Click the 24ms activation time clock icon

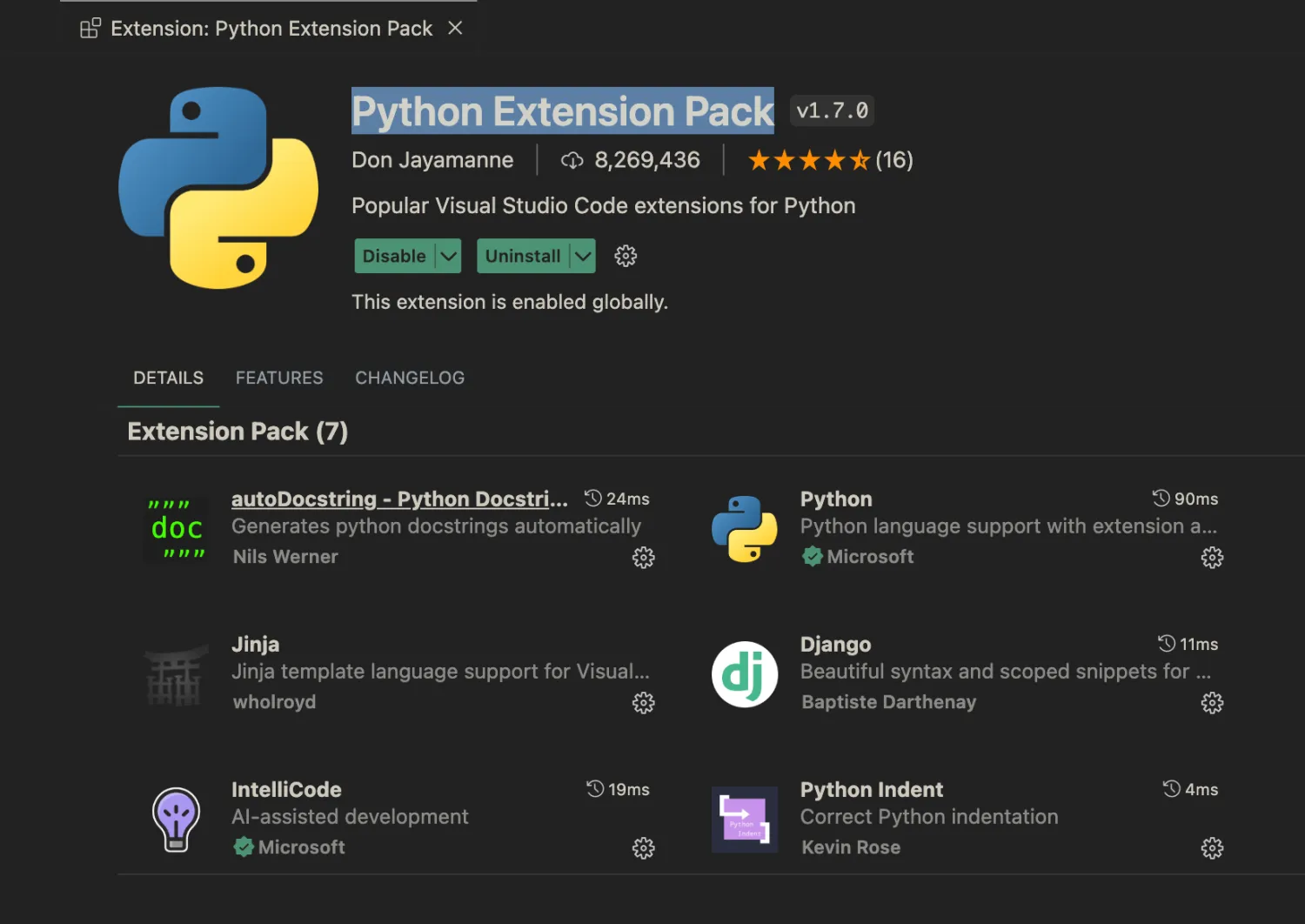pyautogui.click(x=593, y=499)
